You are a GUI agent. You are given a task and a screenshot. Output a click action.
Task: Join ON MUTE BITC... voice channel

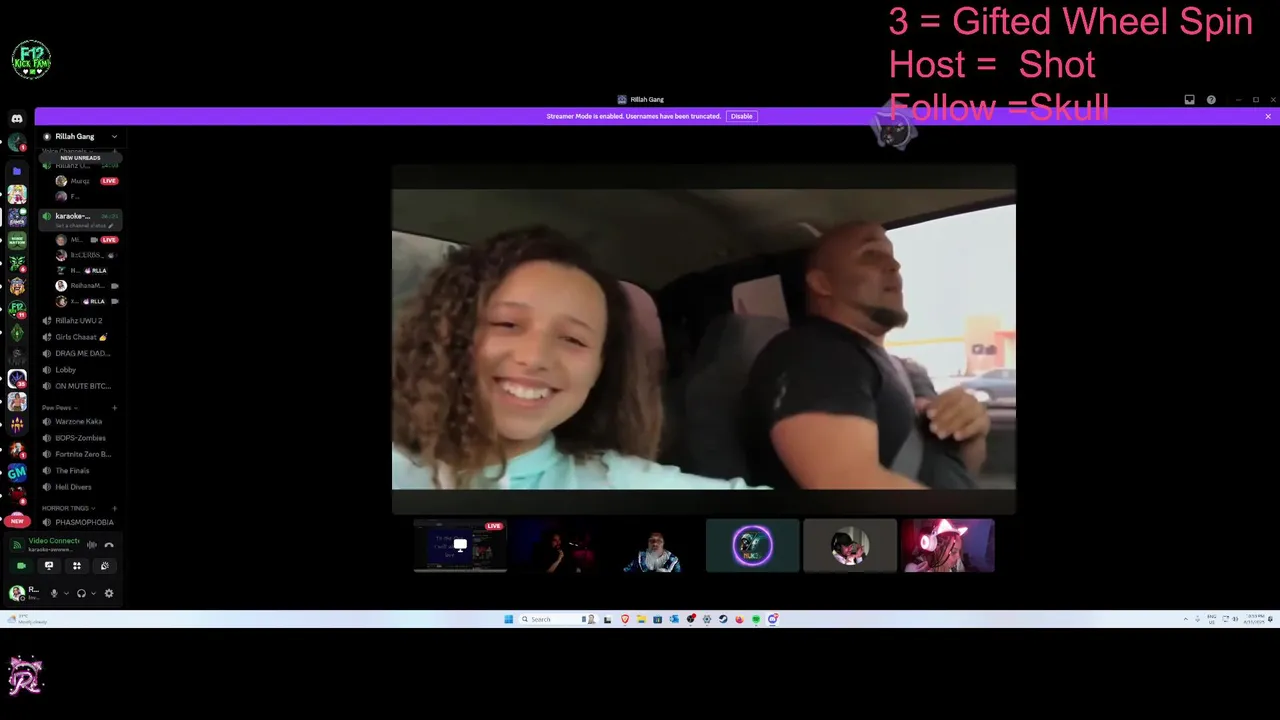point(80,386)
